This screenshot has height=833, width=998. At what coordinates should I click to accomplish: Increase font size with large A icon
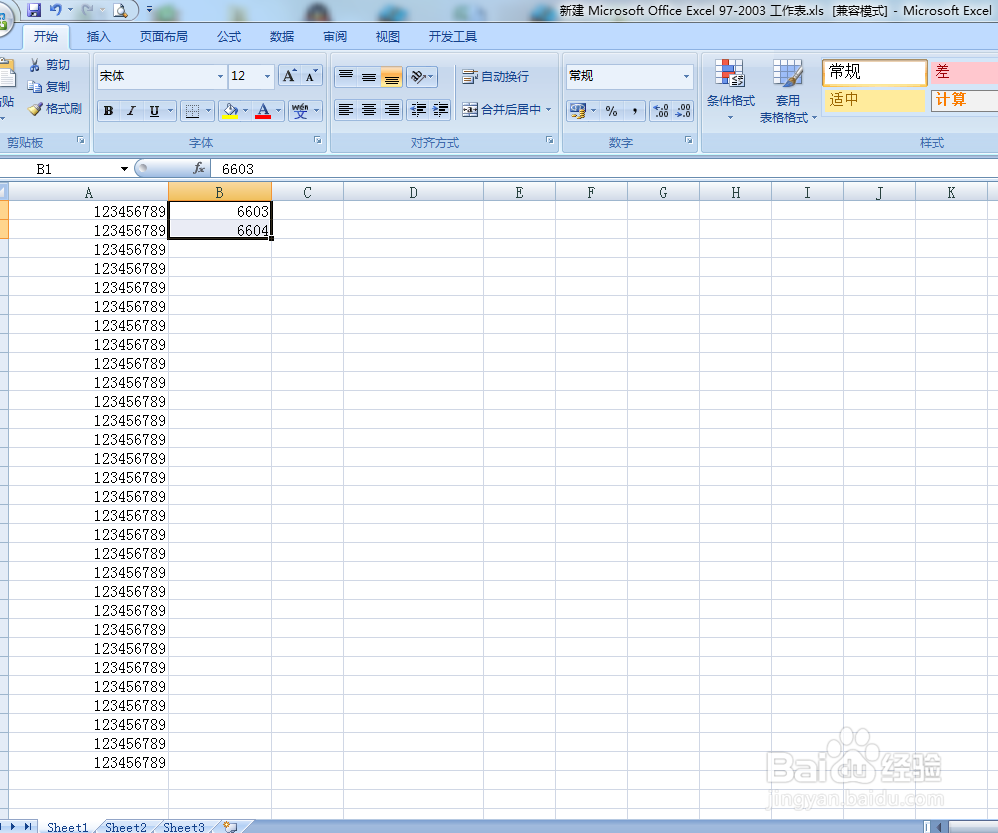[289, 76]
